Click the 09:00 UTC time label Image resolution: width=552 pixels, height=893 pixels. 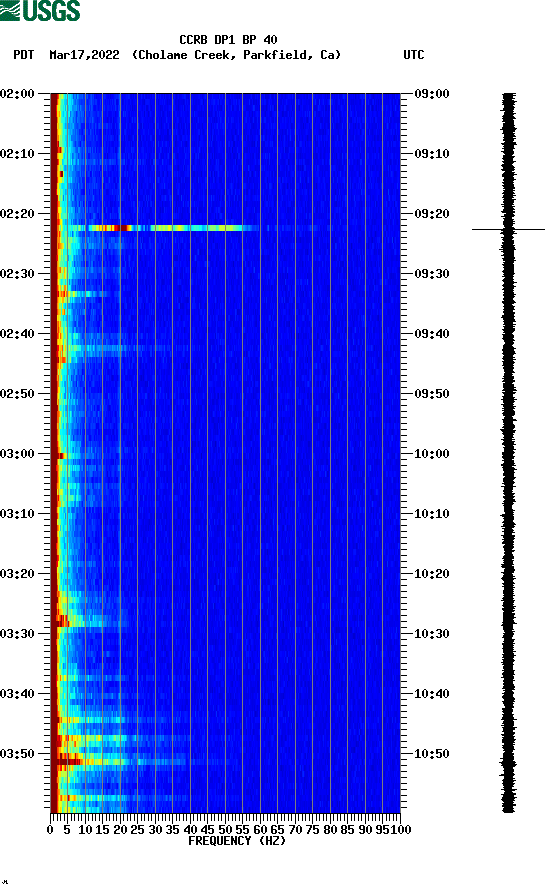(432, 93)
